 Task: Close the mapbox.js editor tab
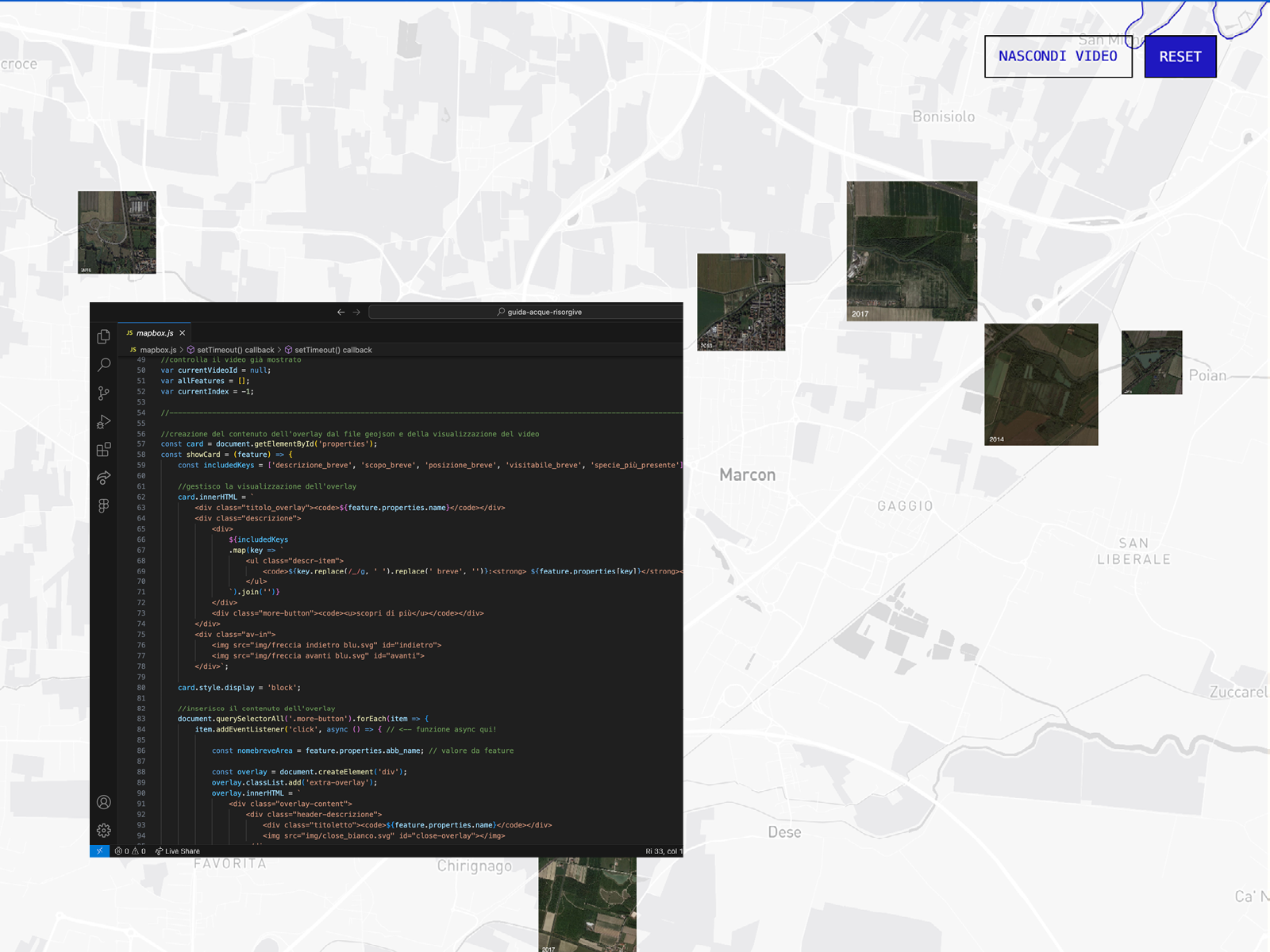click(x=183, y=333)
